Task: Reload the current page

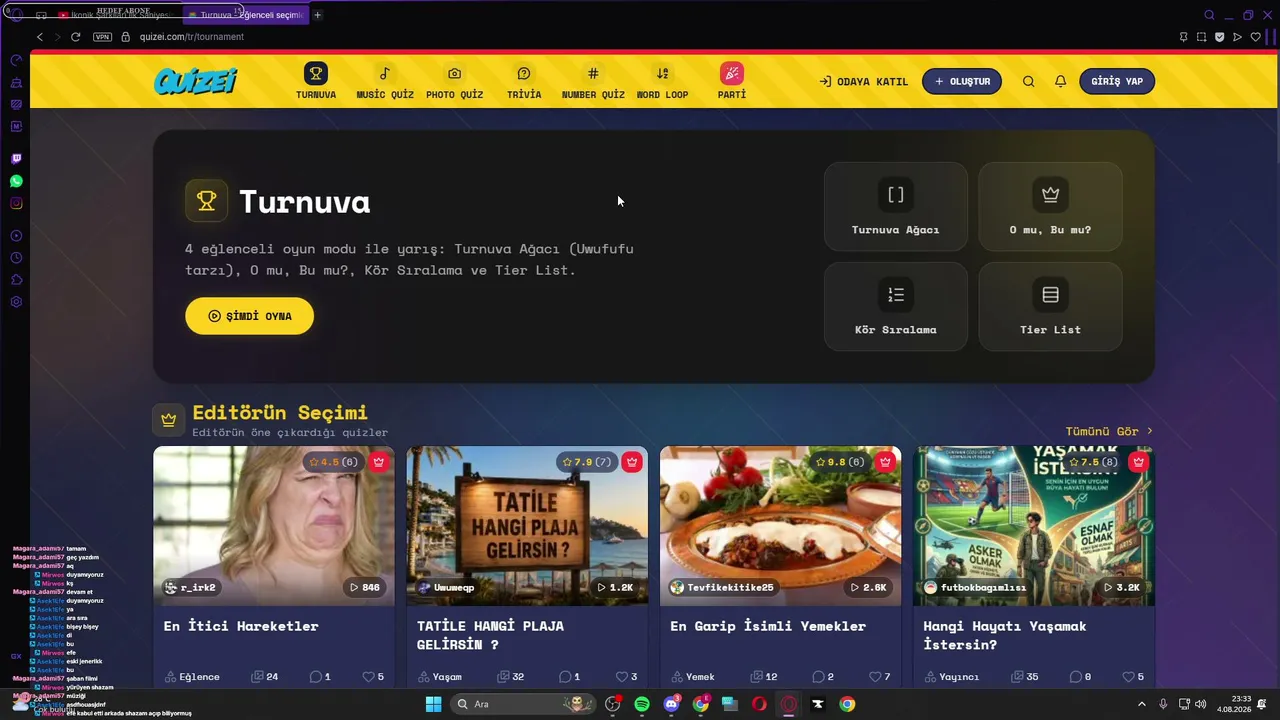Action: tap(75, 37)
